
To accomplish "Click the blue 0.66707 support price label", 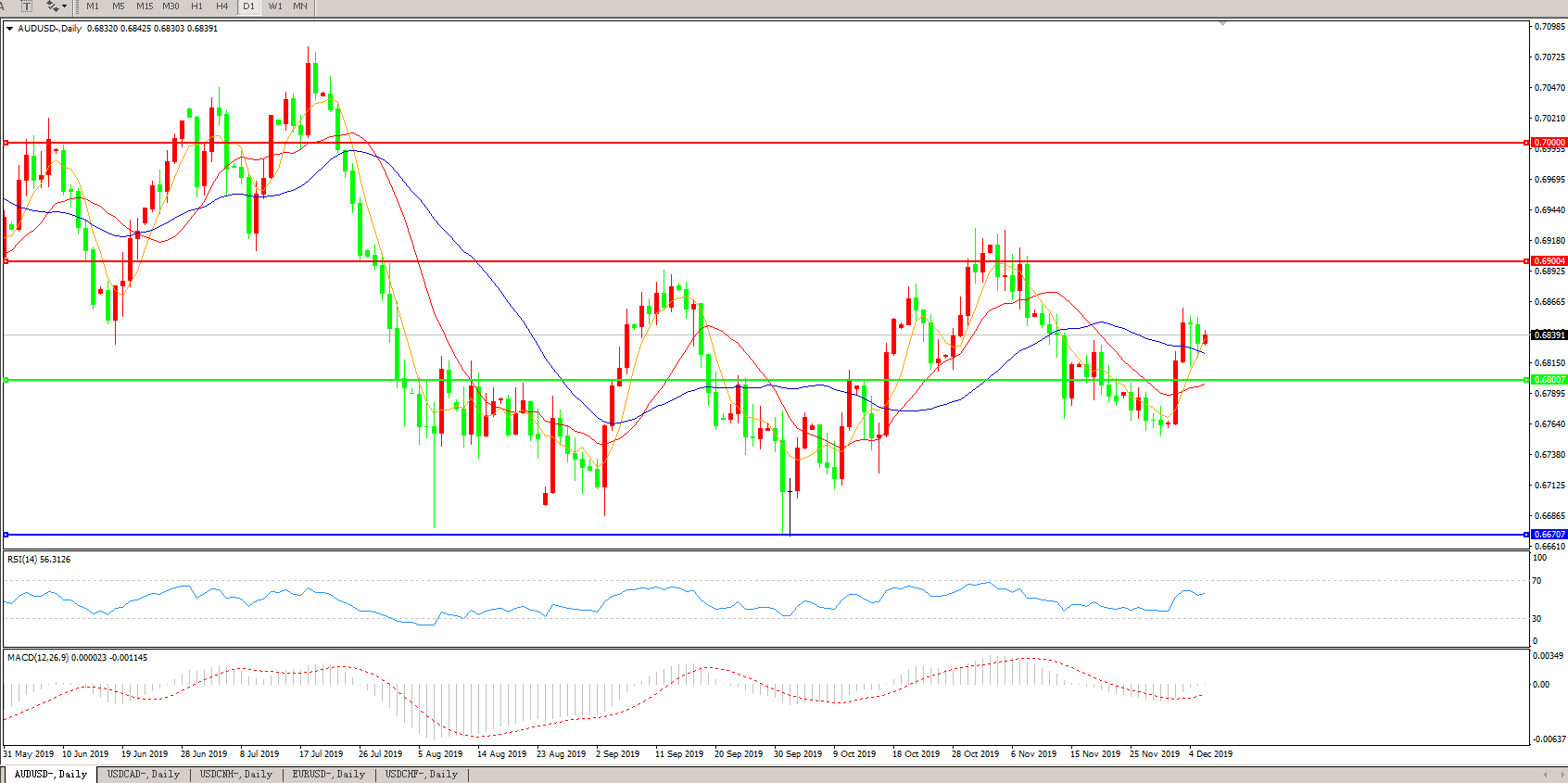I will pyautogui.click(x=1549, y=535).
